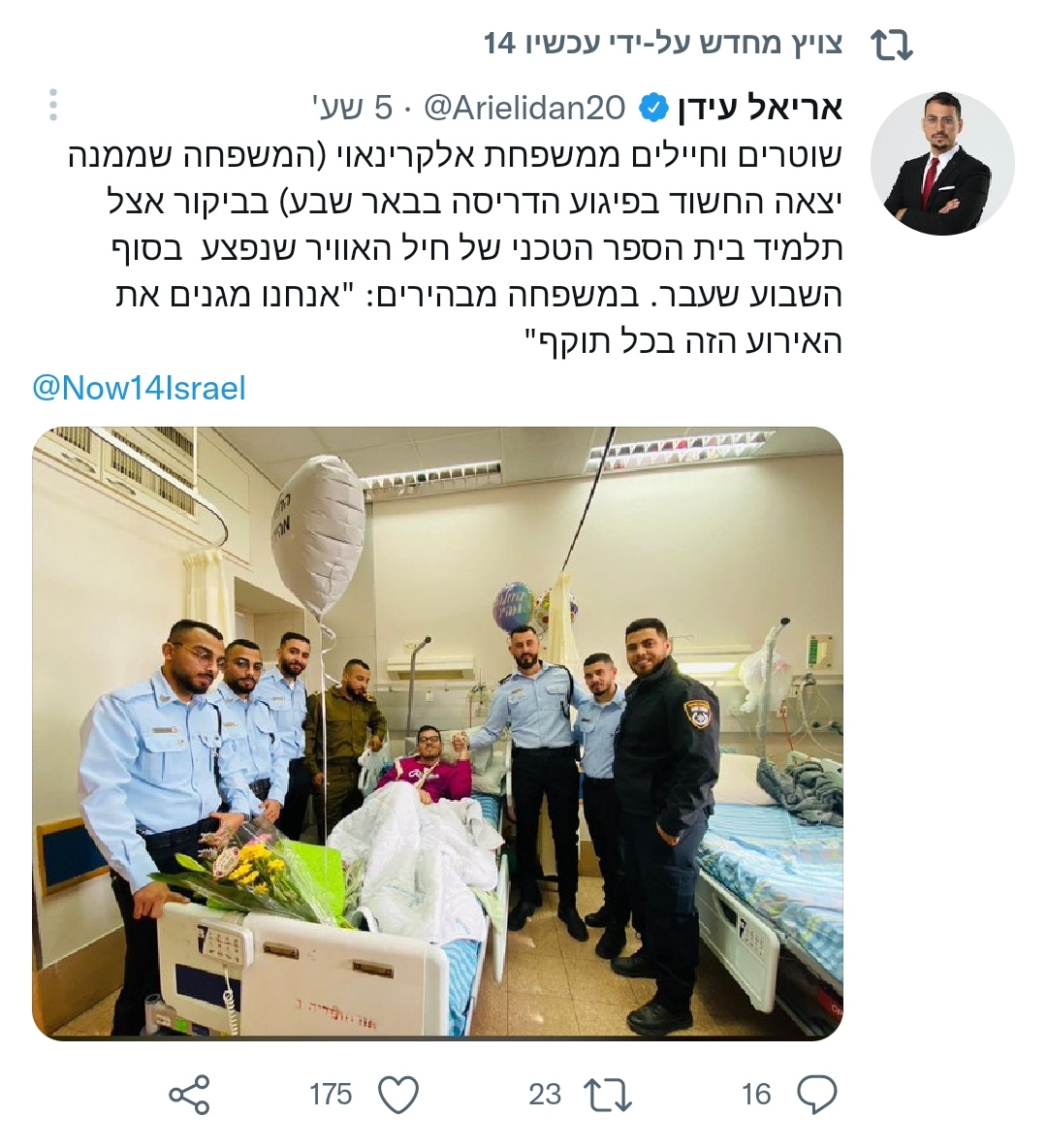
Task: Open the tweet by clicking its Hebrew text
Action: point(456,248)
